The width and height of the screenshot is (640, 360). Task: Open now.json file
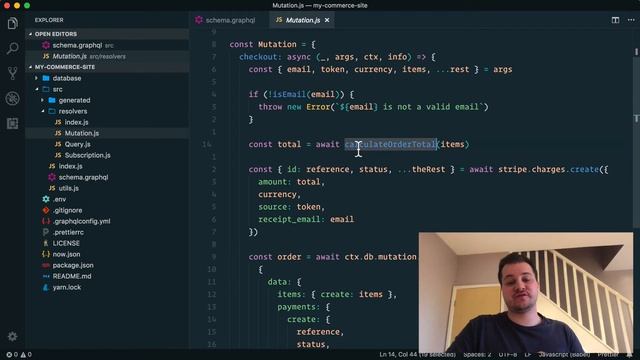[x=66, y=254]
